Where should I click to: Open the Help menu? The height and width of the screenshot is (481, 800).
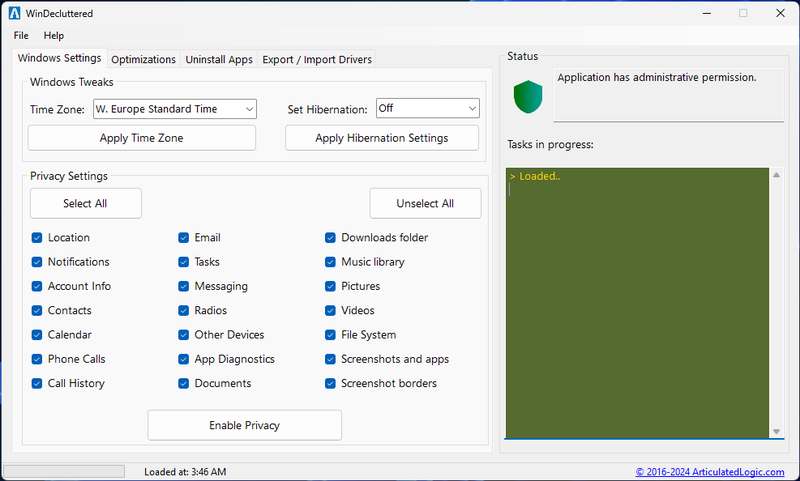tap(54, 36)
